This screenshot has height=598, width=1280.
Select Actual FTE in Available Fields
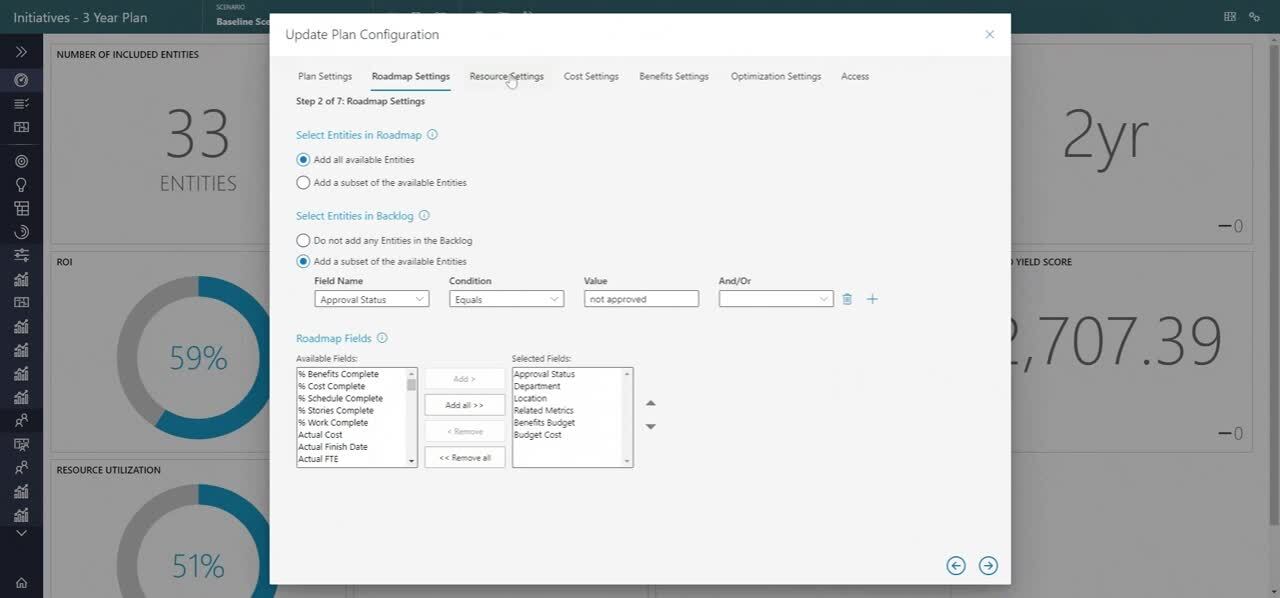point(351,459)
